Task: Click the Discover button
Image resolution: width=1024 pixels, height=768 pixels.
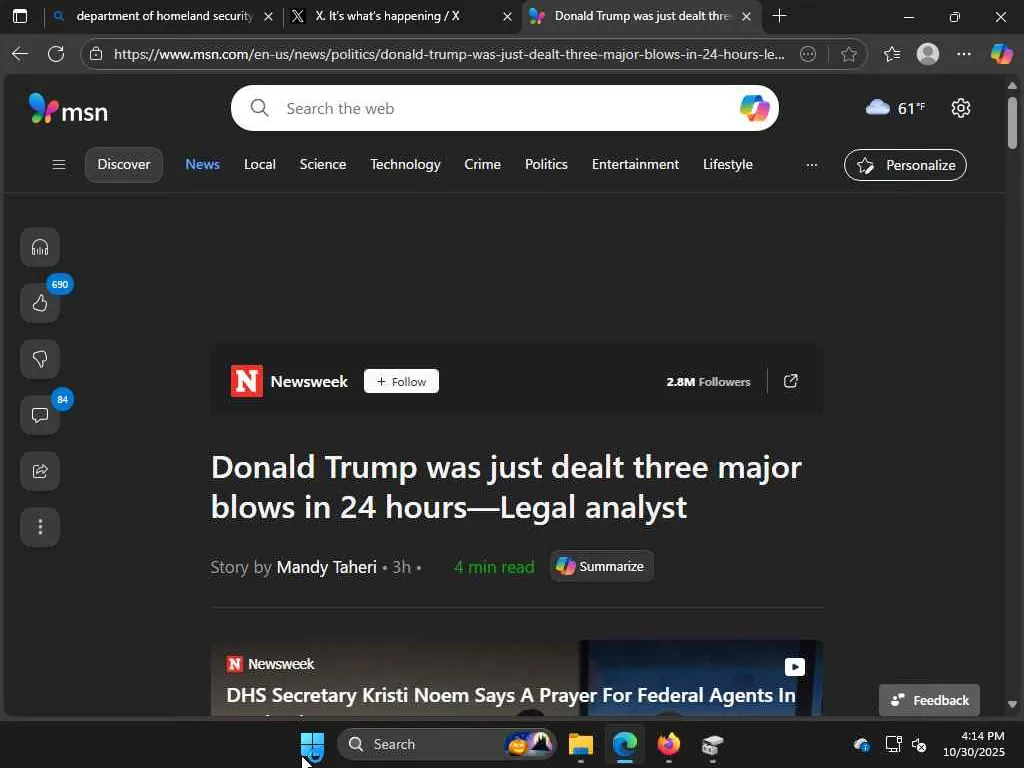Action: click(x=124, y=165)
